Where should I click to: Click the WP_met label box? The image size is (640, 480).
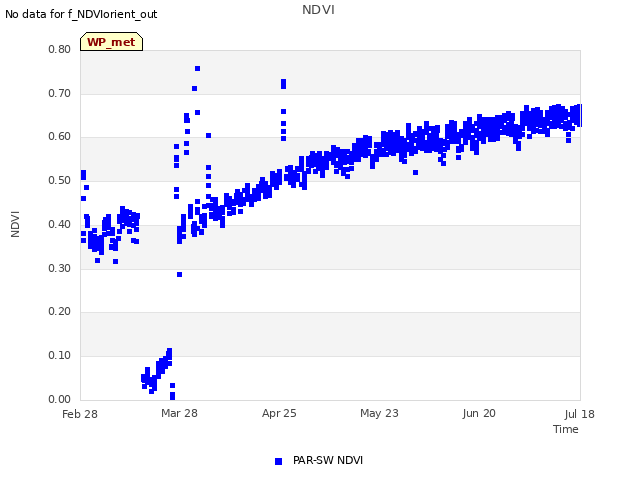(x=111, y=42)
